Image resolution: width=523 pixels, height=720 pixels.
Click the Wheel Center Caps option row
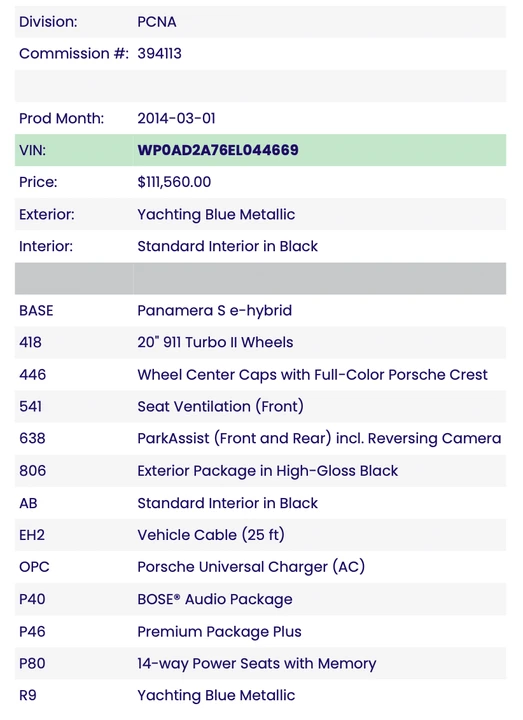(260, 375)
